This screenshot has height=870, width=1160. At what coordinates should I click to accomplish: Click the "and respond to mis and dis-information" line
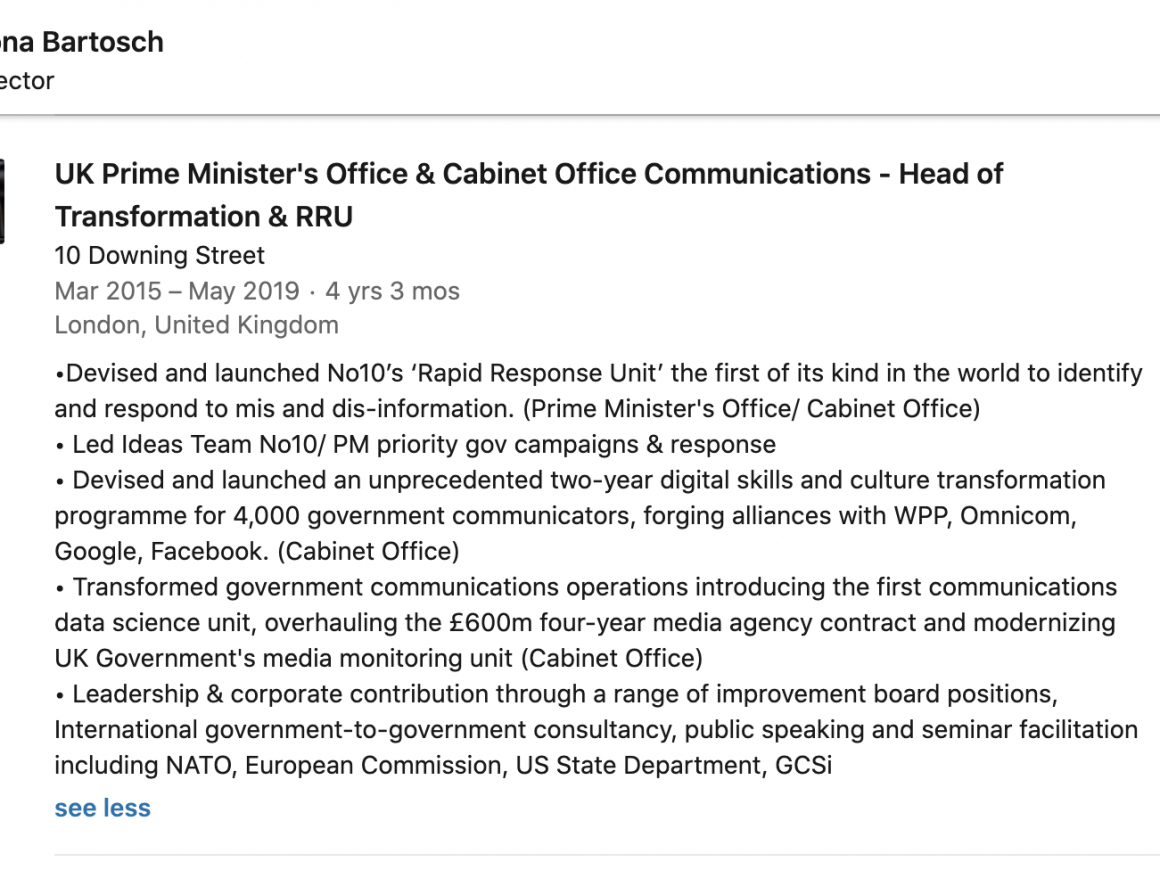coord(286,409)
